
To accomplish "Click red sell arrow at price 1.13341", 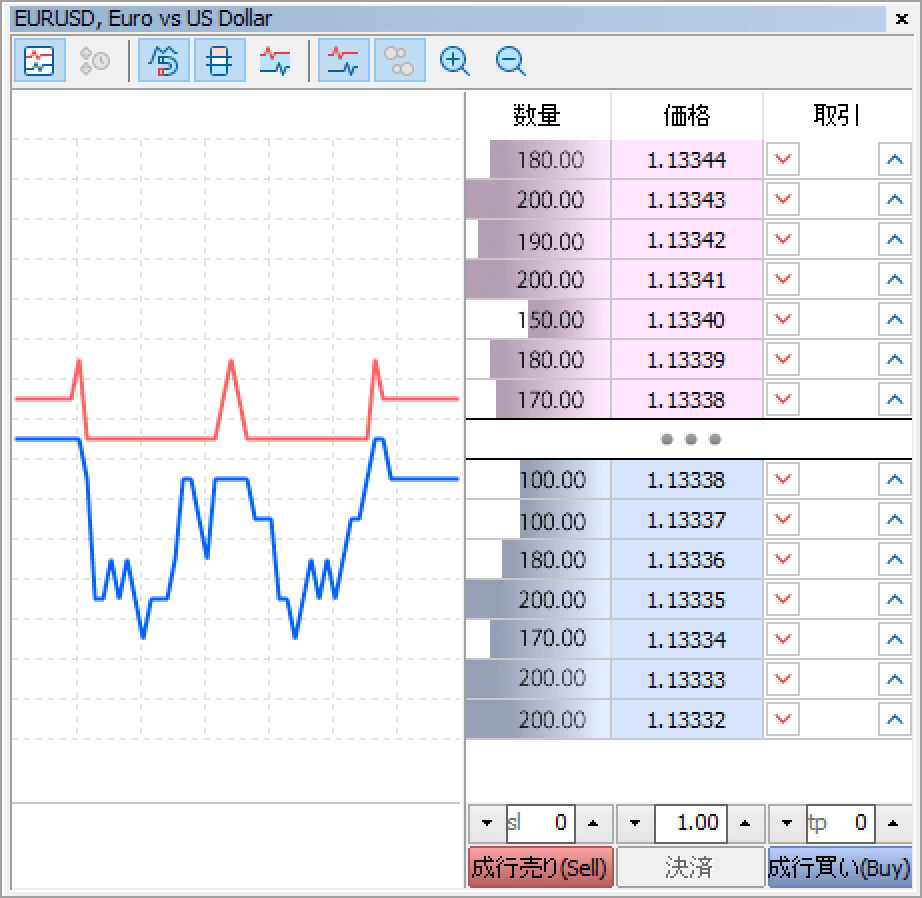I will pyautogui.click(x=783, y=279).
